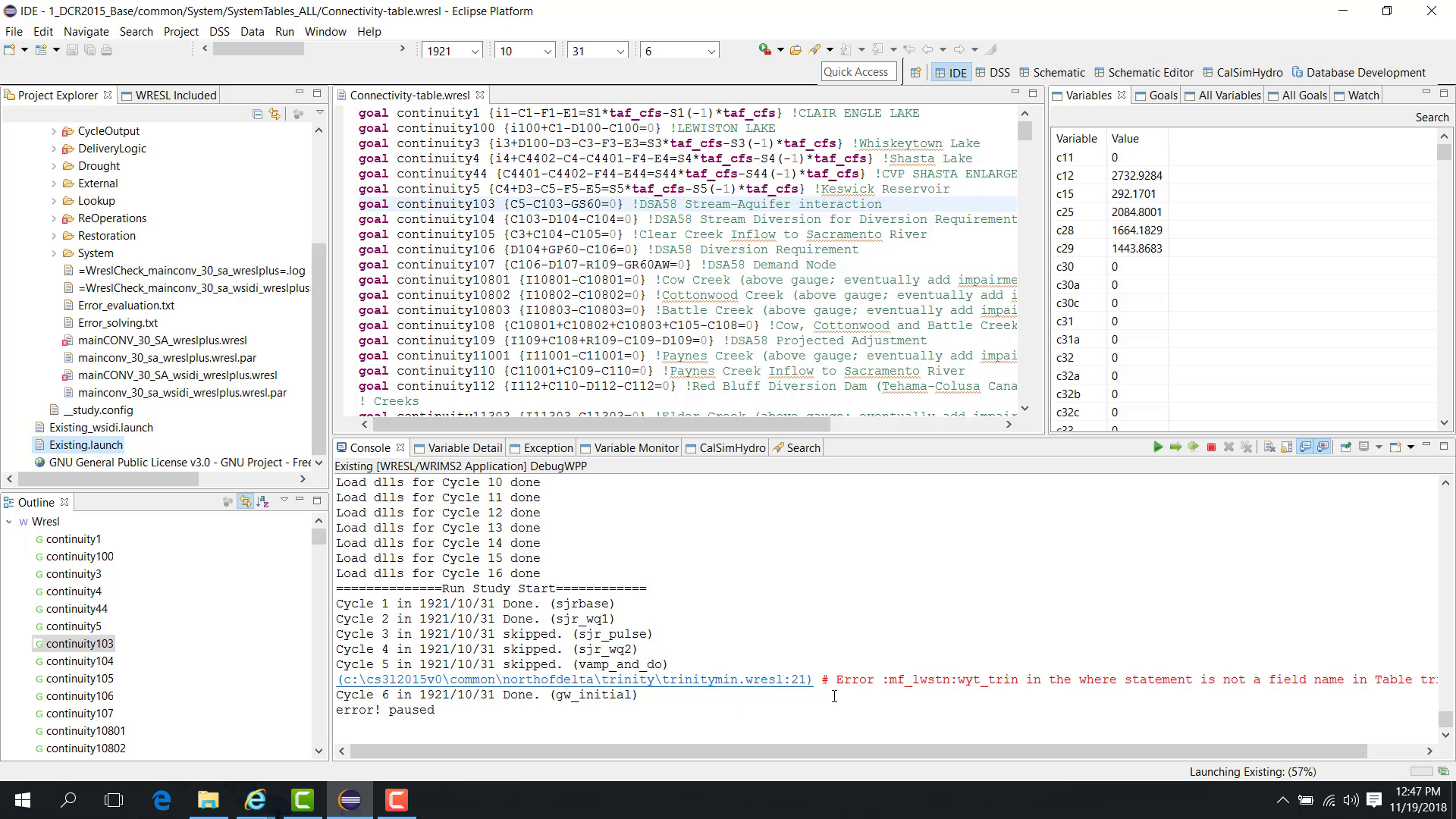Click Search in the Variables panel
The height and width of the screenshot is (819, 1456).
coord(1432,118)
